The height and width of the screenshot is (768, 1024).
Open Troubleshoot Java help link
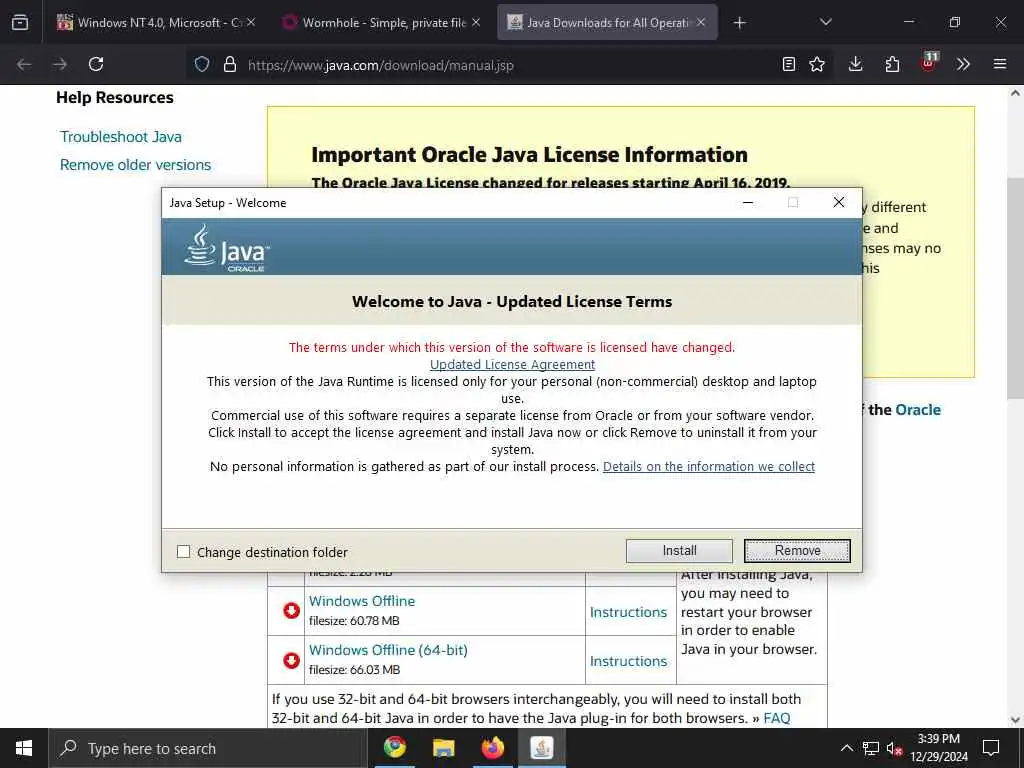tap(121, 136)
